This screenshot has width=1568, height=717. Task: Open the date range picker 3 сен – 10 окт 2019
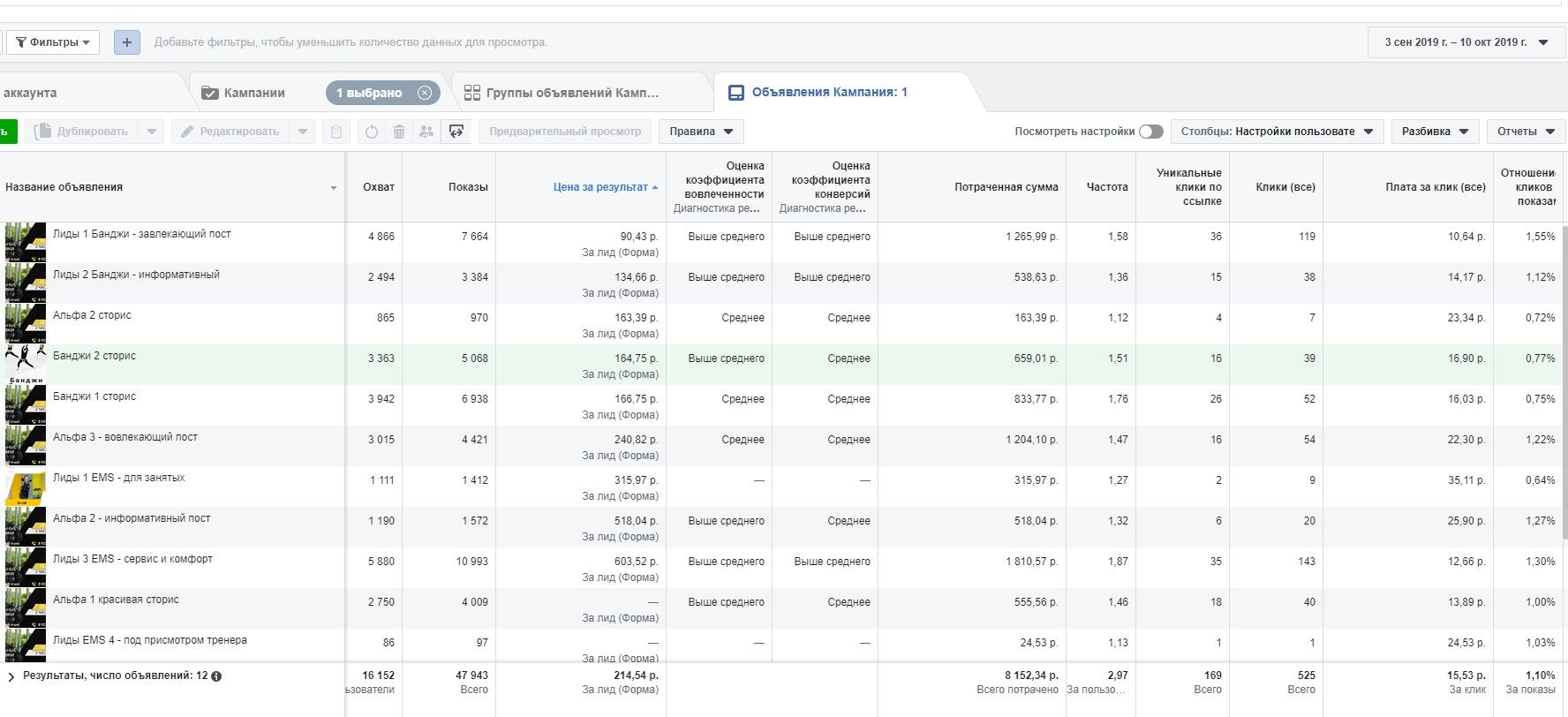(1465, 42)
